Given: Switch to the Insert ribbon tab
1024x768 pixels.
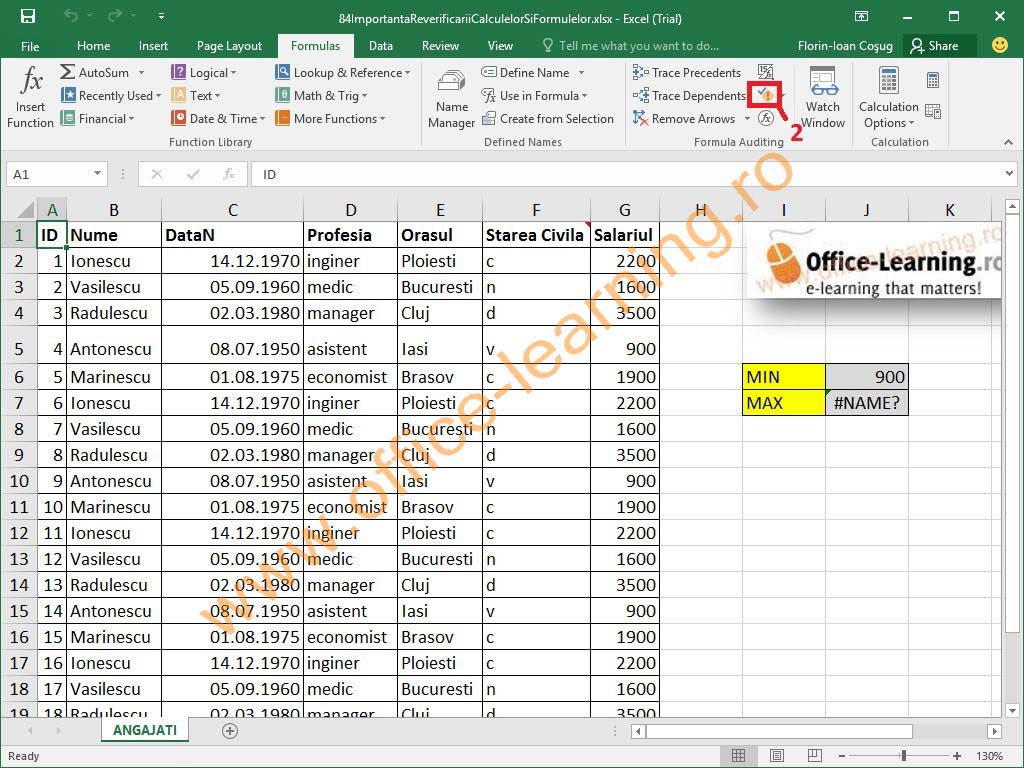Looking at the screenshot, I should [153, 46].
